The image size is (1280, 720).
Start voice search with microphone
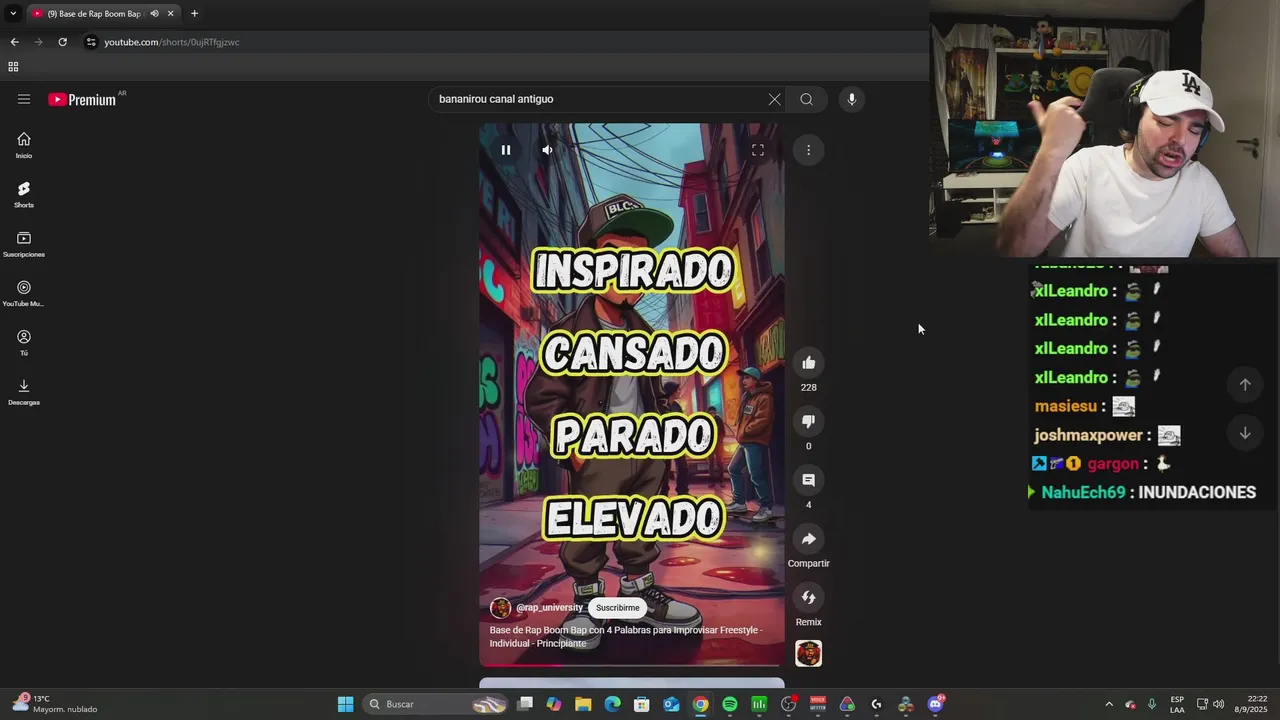click(851, 99)
